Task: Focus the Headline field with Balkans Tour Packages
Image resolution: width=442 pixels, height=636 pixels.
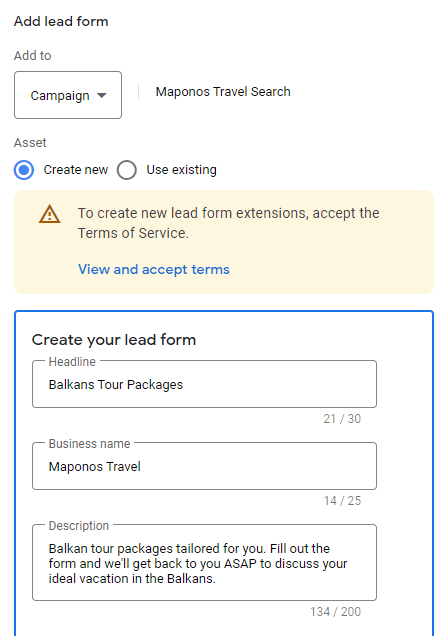Action: point(204,384)
